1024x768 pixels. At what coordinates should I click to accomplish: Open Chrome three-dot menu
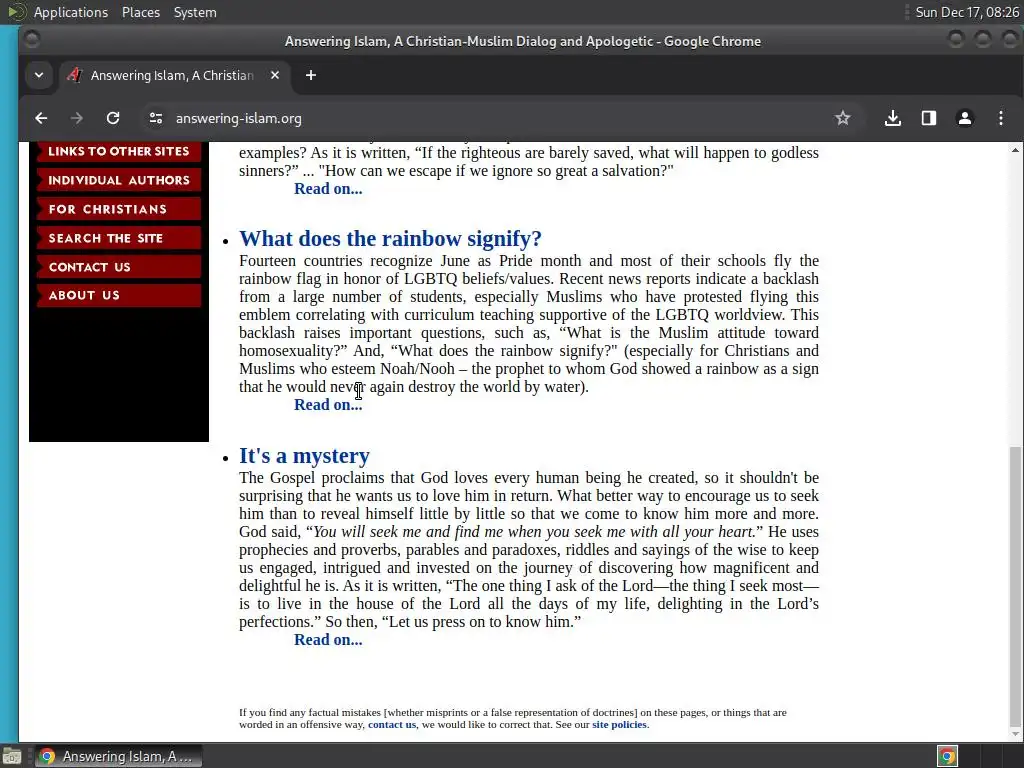[x=1000, y=118]
